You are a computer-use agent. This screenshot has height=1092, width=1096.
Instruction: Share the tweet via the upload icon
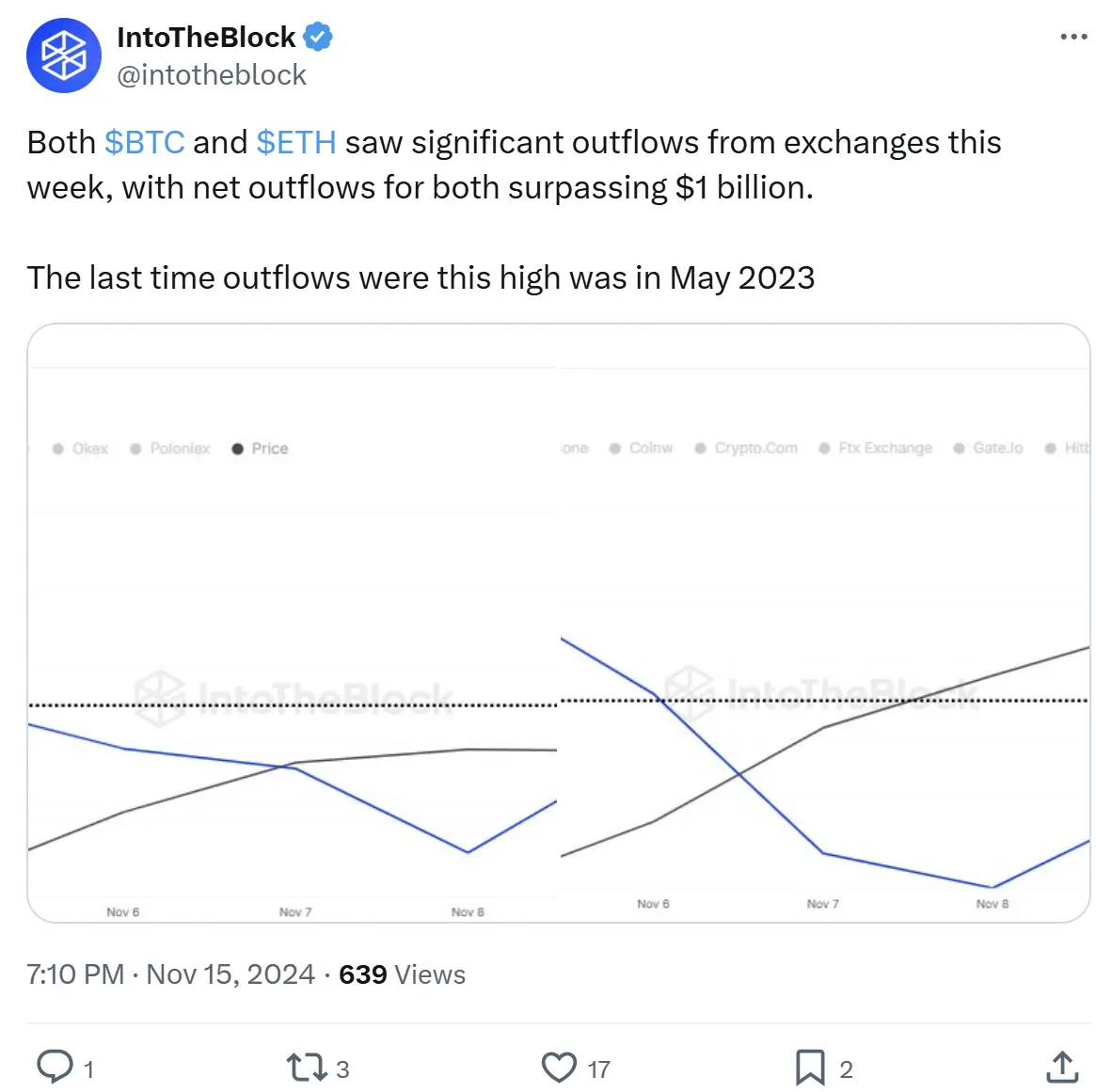pos(1061,1067)
